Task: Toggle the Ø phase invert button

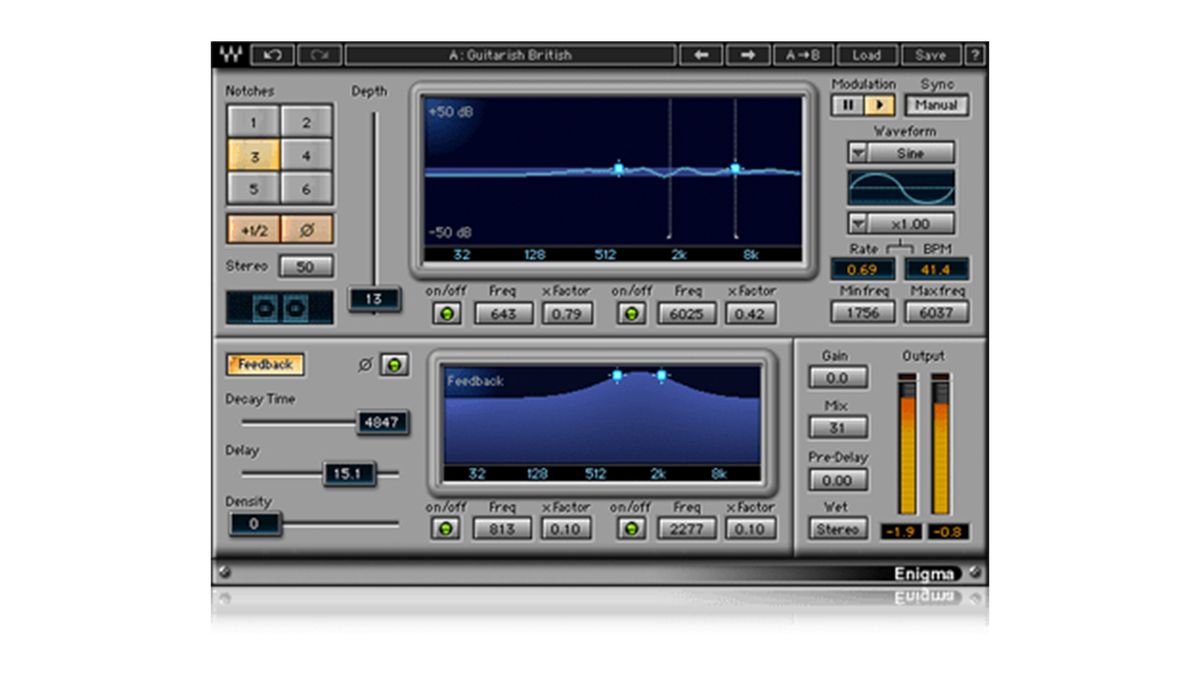Action: pyautogui.click(x=308, y=229)
